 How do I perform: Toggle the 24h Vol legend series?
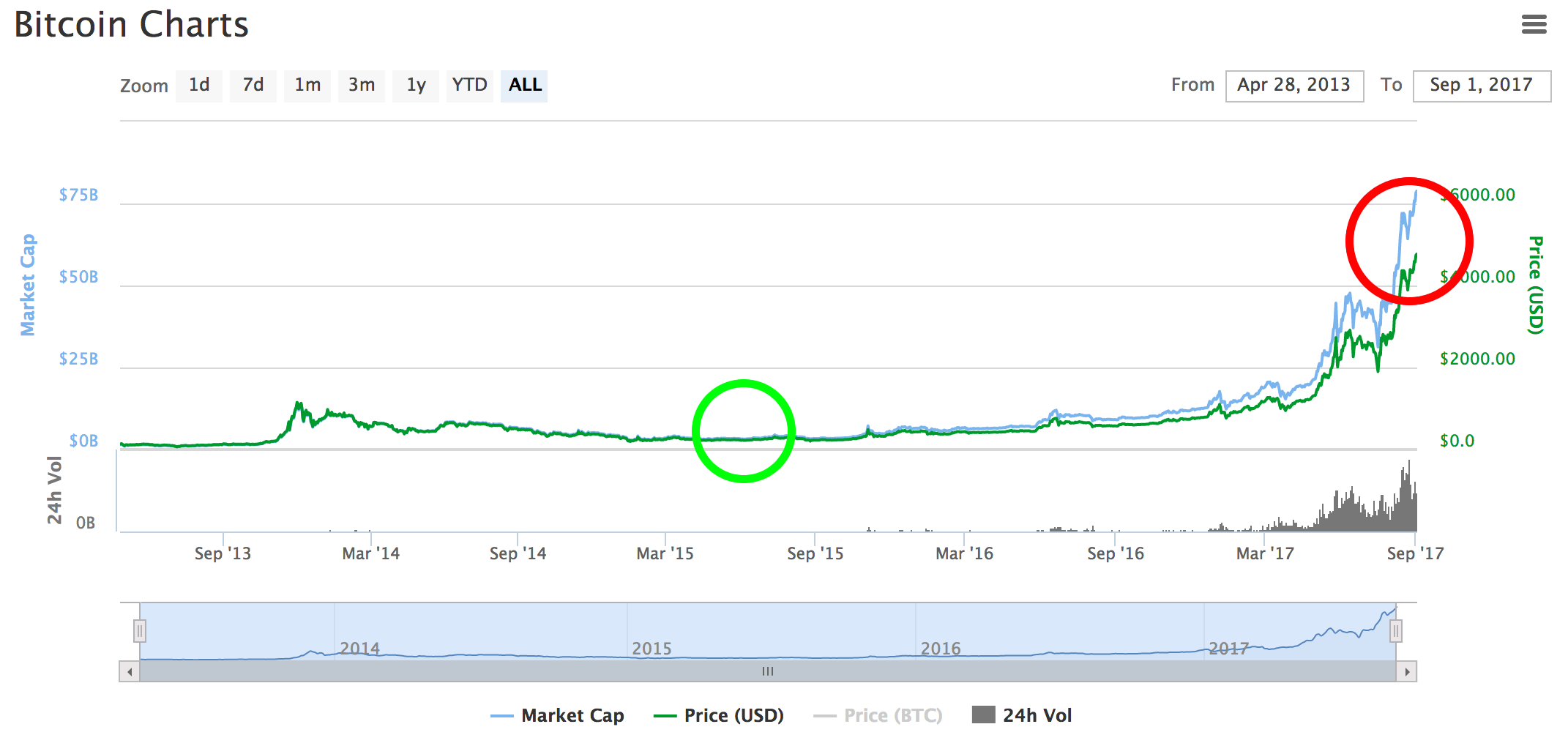(x=1022, y=715)
